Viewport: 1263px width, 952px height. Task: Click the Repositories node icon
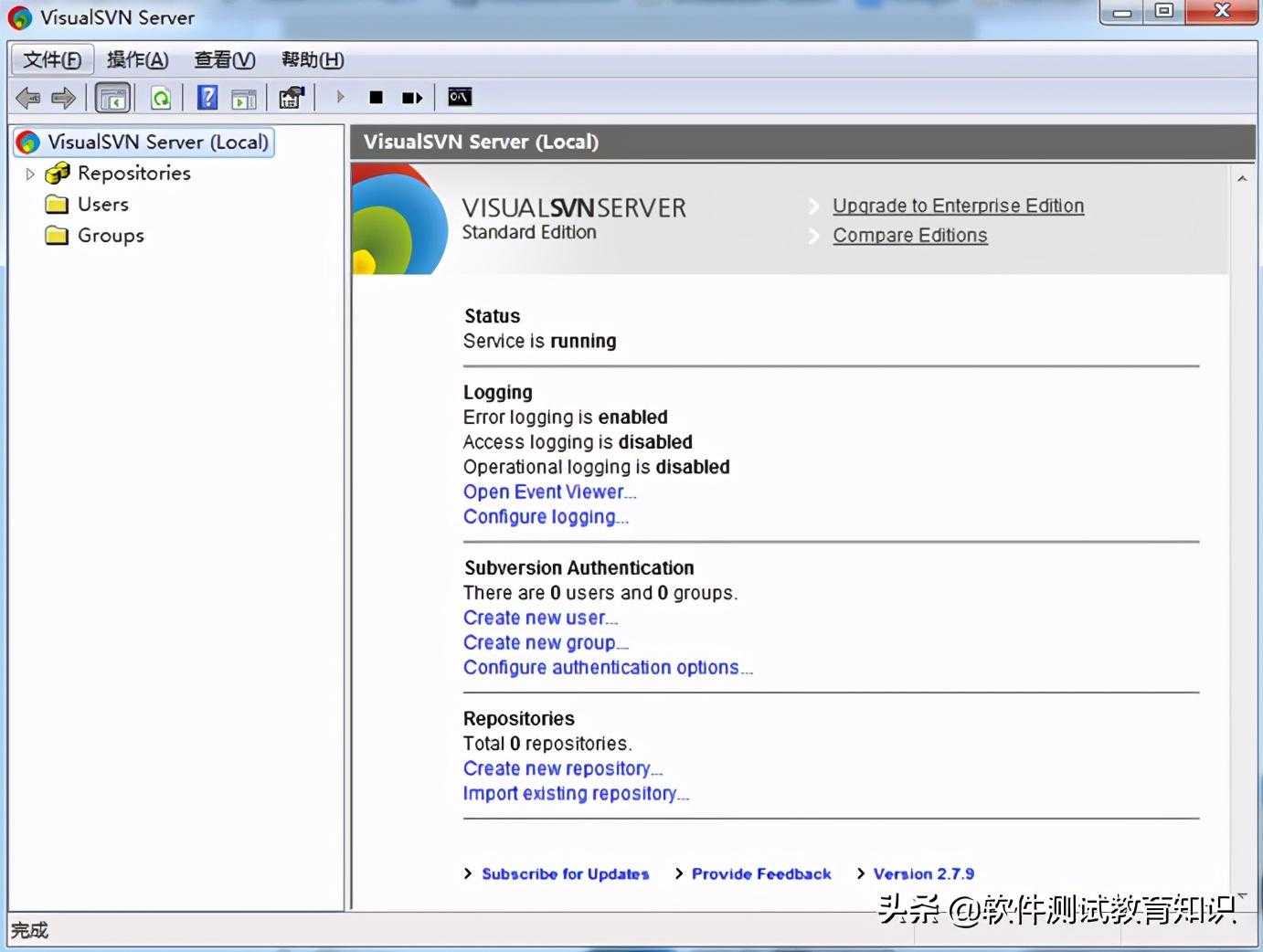[x=58, y=173]
